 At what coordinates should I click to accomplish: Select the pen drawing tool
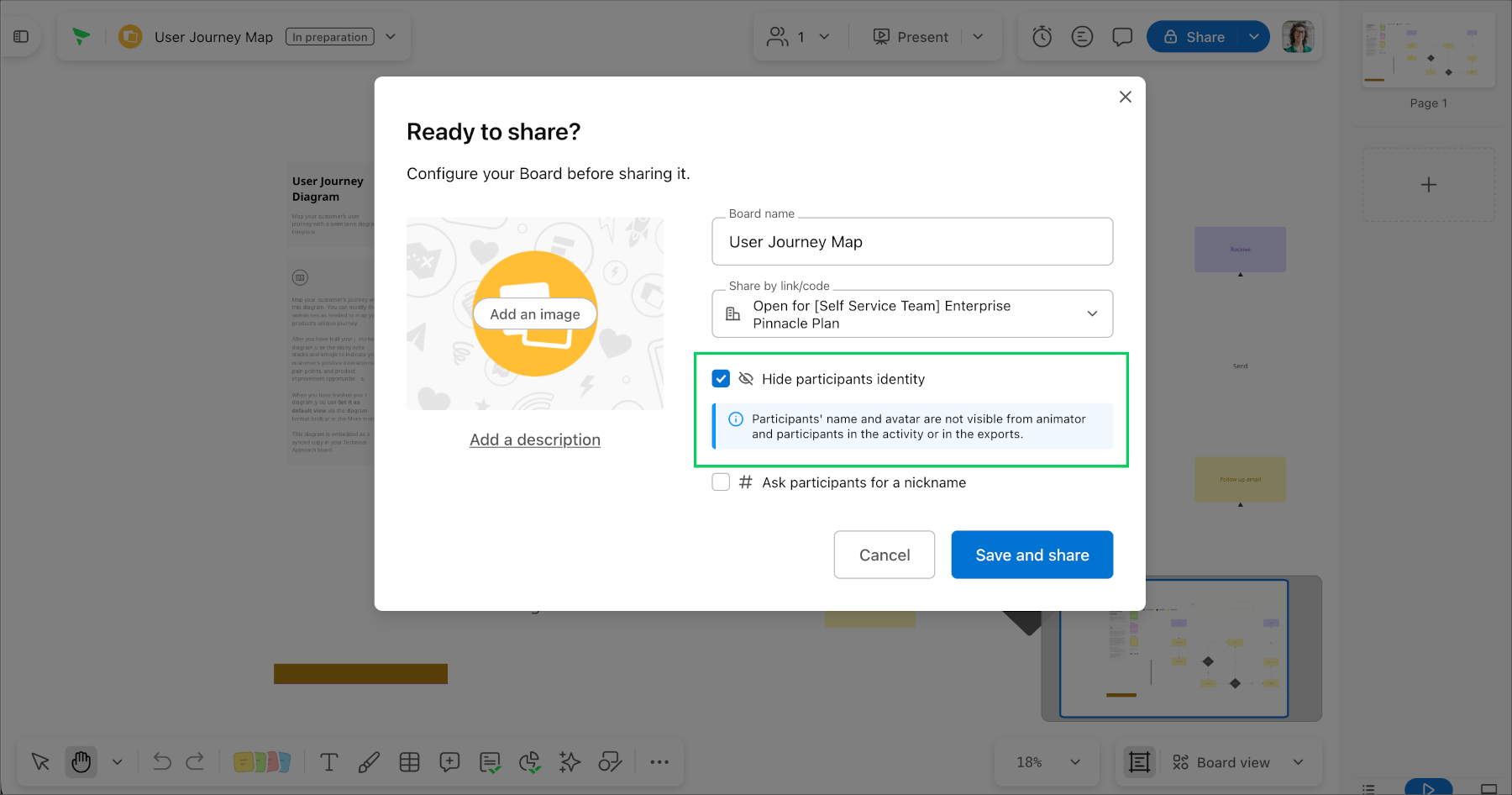tap(369, 762)
